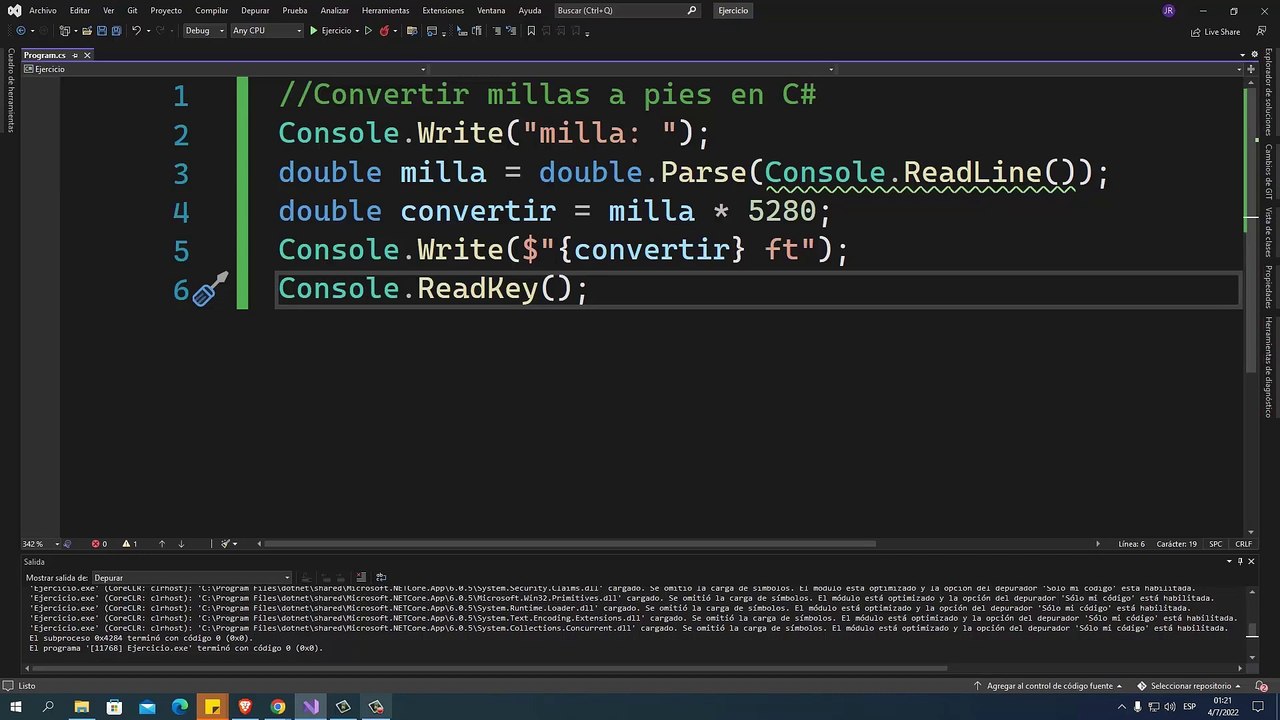Click the ESP keyboard language indicator
This screenshot has height=720, width=1280.
pos(1190,707)
